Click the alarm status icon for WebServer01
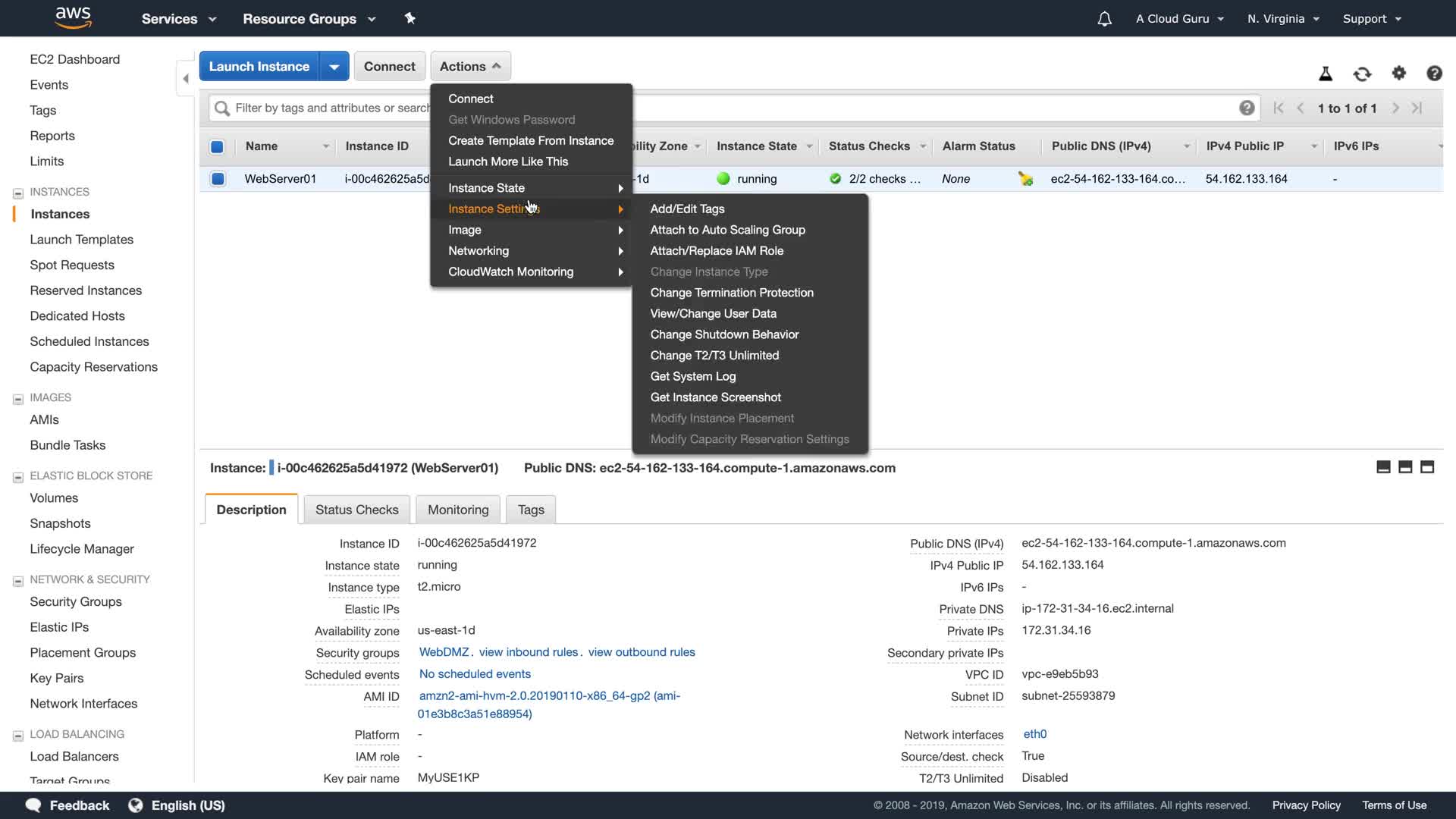 (x=1025, y=179)
